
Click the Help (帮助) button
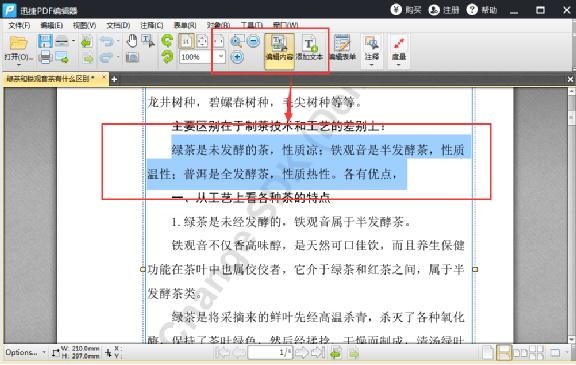(x=482, y=10)
